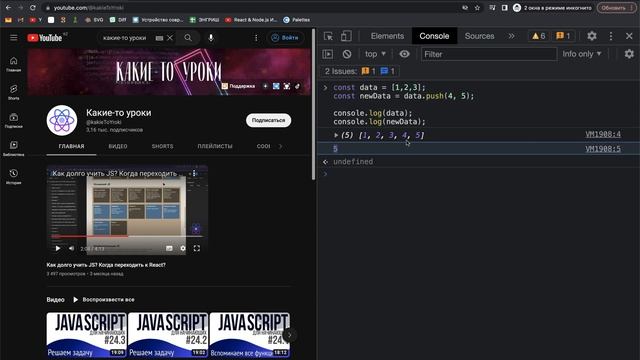Show more DevTools tabs chevron
The image size is (640, 360).
pyautogui.click(x=511, y=36)
